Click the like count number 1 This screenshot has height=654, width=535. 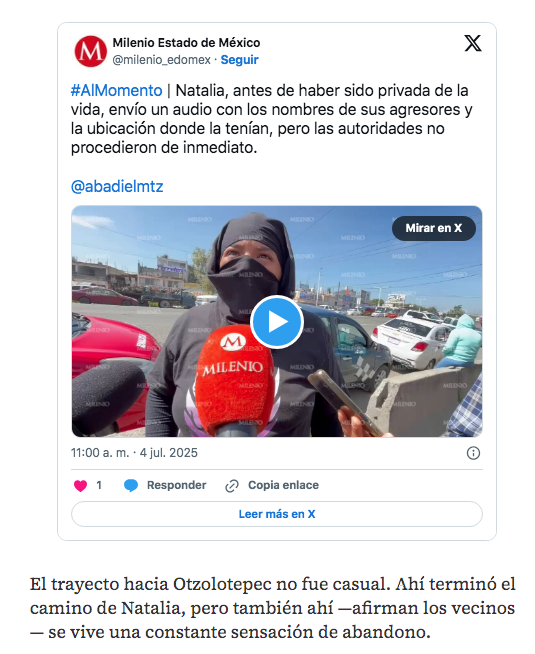(x=99, y=485)
